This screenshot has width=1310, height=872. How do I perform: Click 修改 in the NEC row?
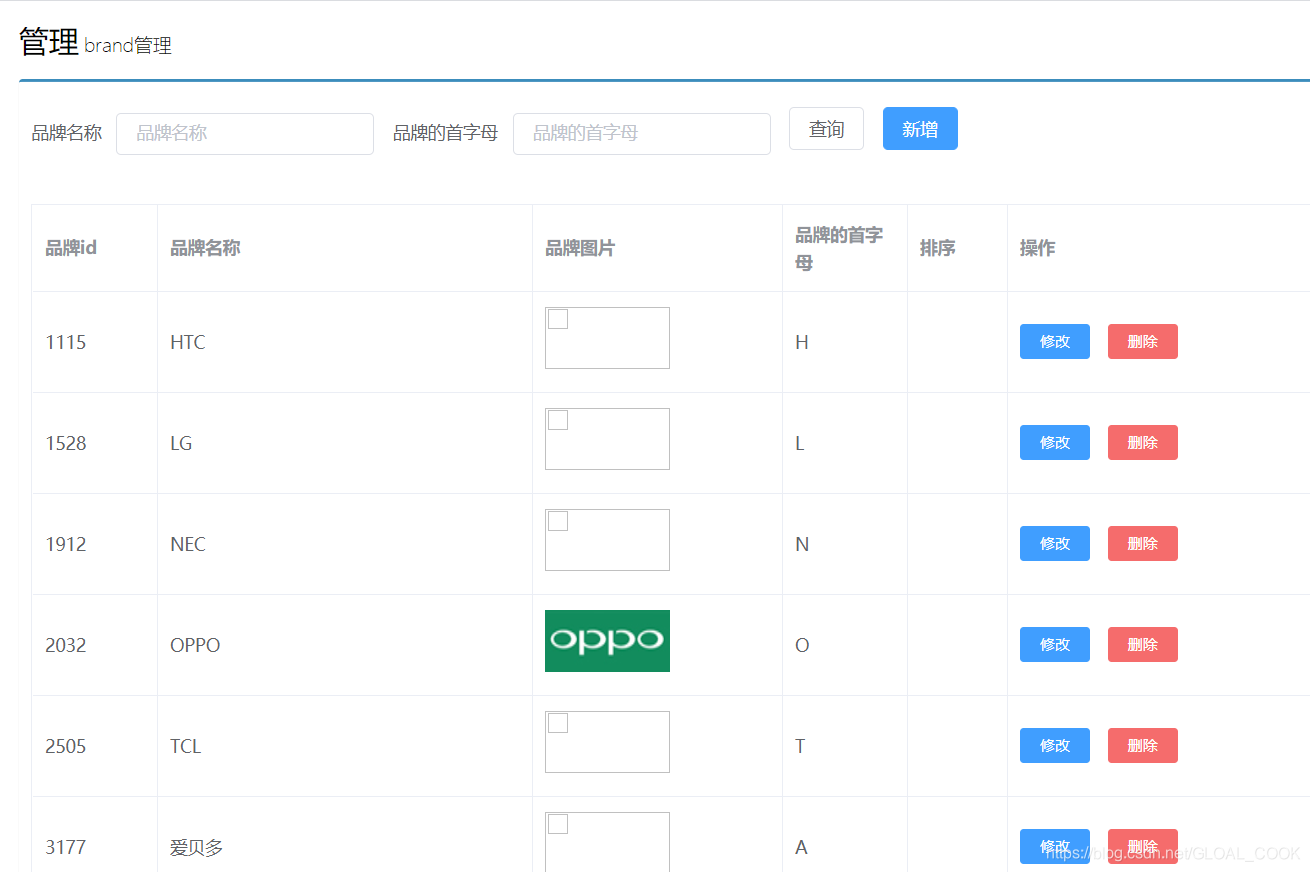coord(1055,544)
